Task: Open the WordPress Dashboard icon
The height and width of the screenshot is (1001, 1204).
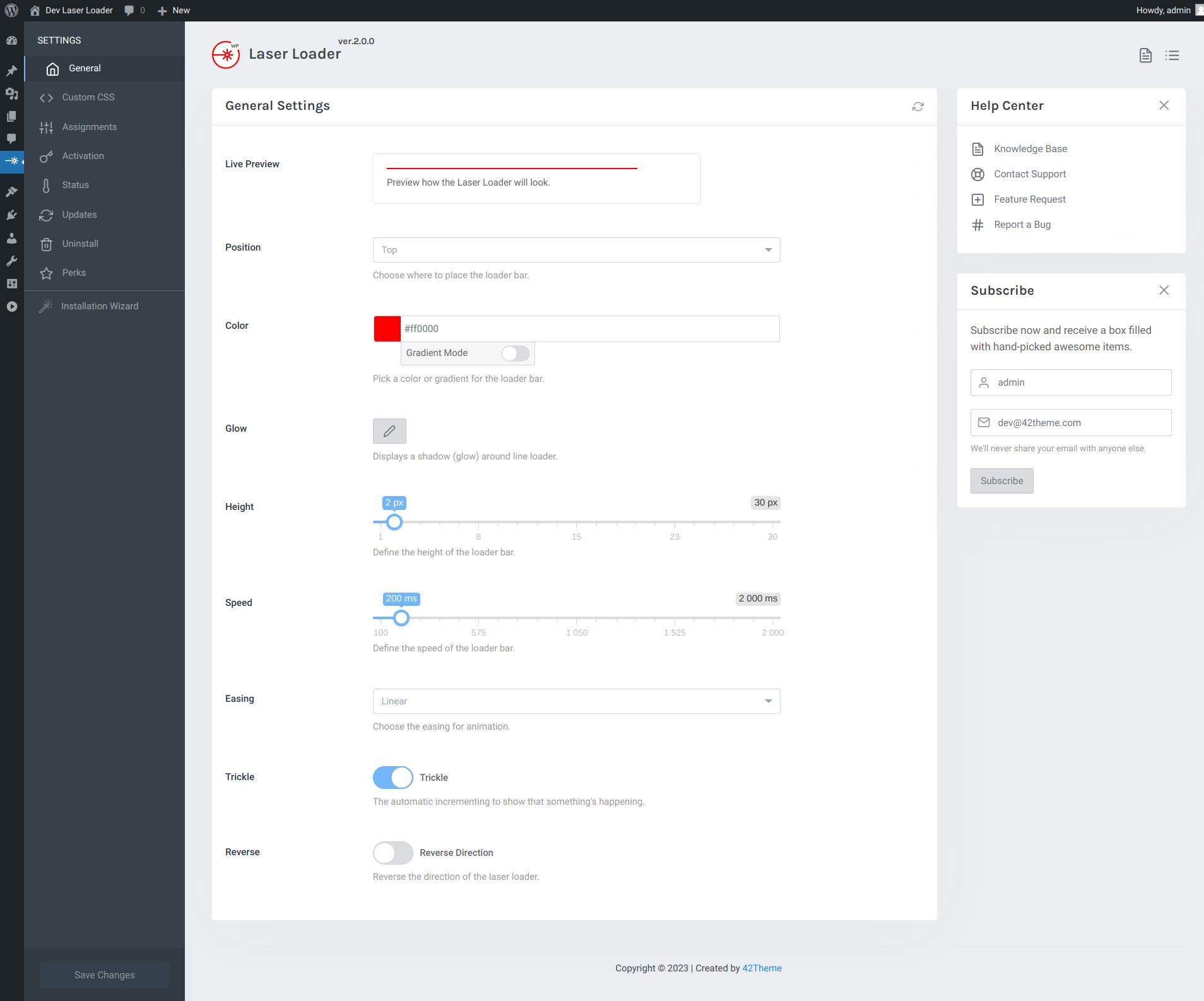Action: point(11,40)
